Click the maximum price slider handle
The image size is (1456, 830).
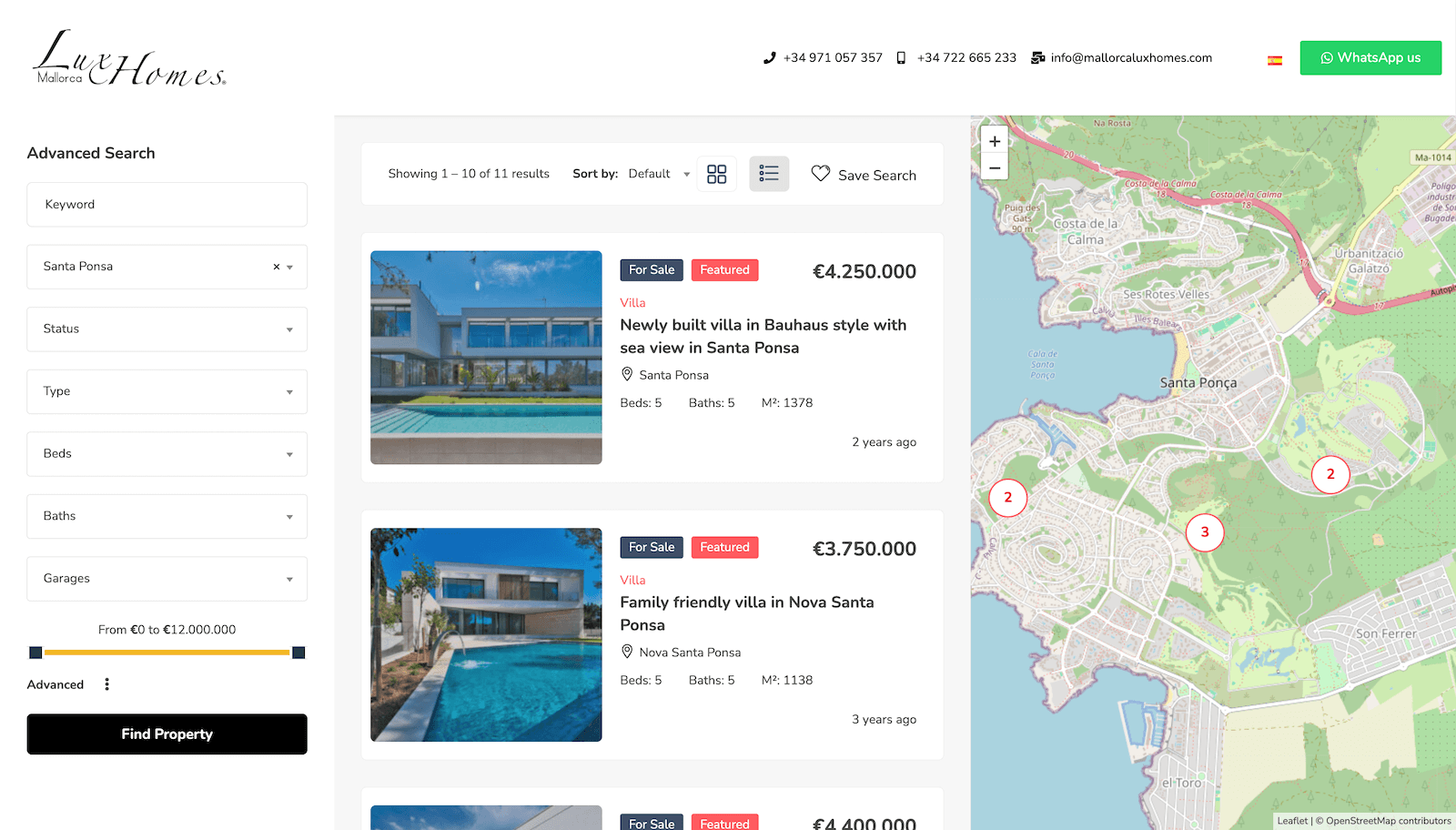pyautogui.click(x=298, y=652)
